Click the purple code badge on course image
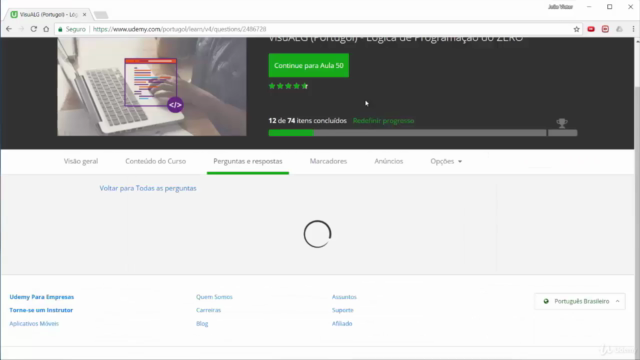 point(175,105)
